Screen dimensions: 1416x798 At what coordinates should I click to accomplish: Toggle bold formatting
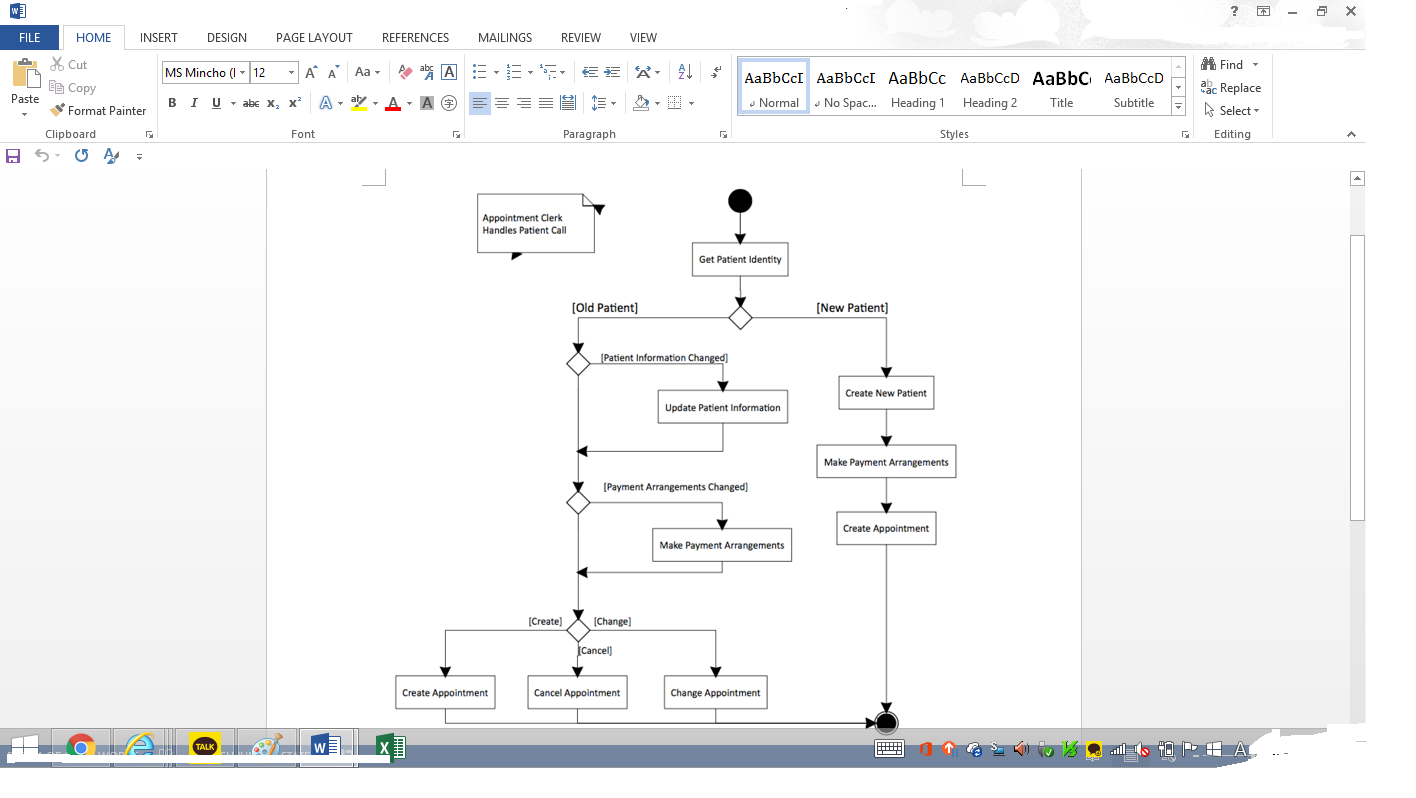[171, 102]
